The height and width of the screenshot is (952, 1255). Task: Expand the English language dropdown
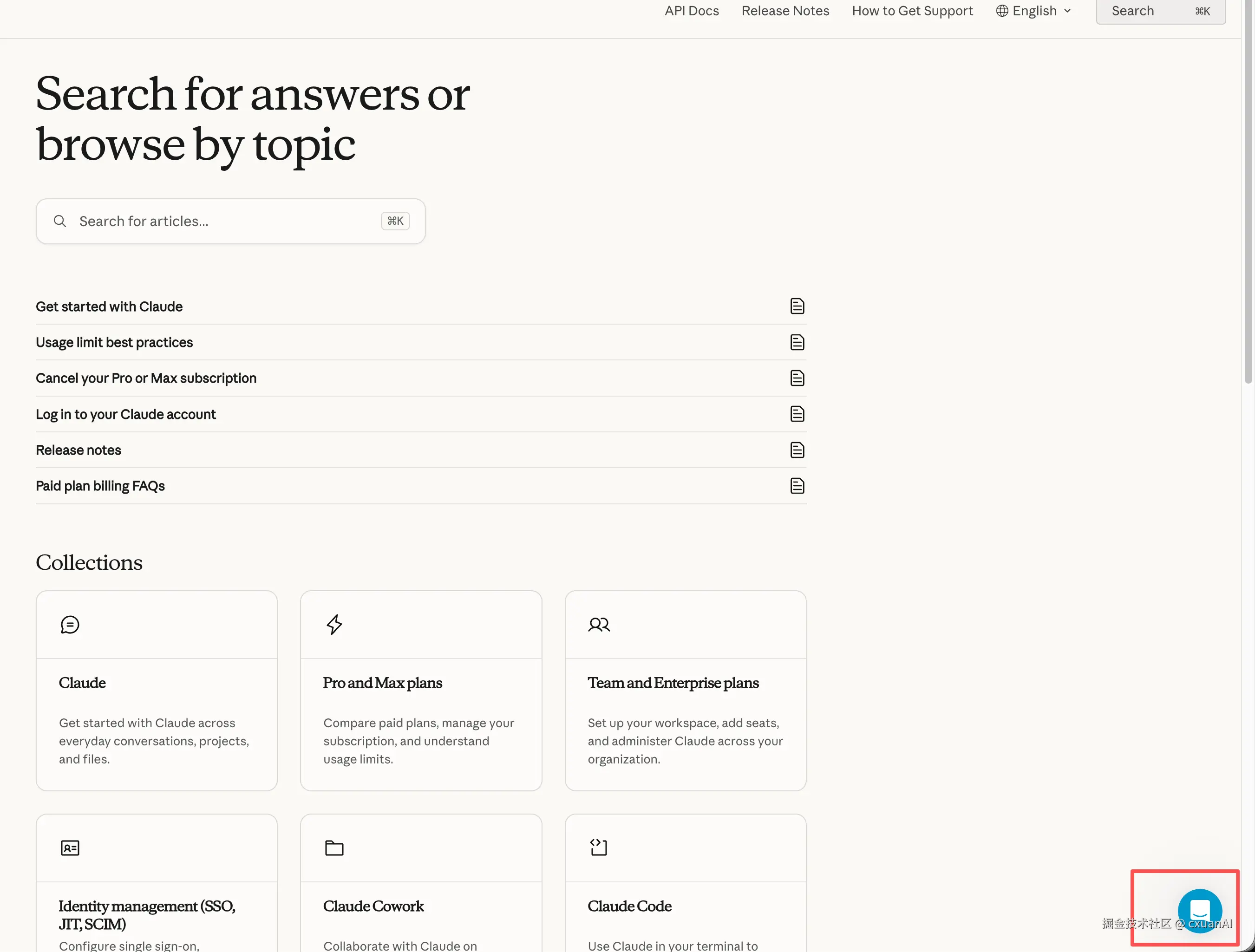[x=1034, y=11]
